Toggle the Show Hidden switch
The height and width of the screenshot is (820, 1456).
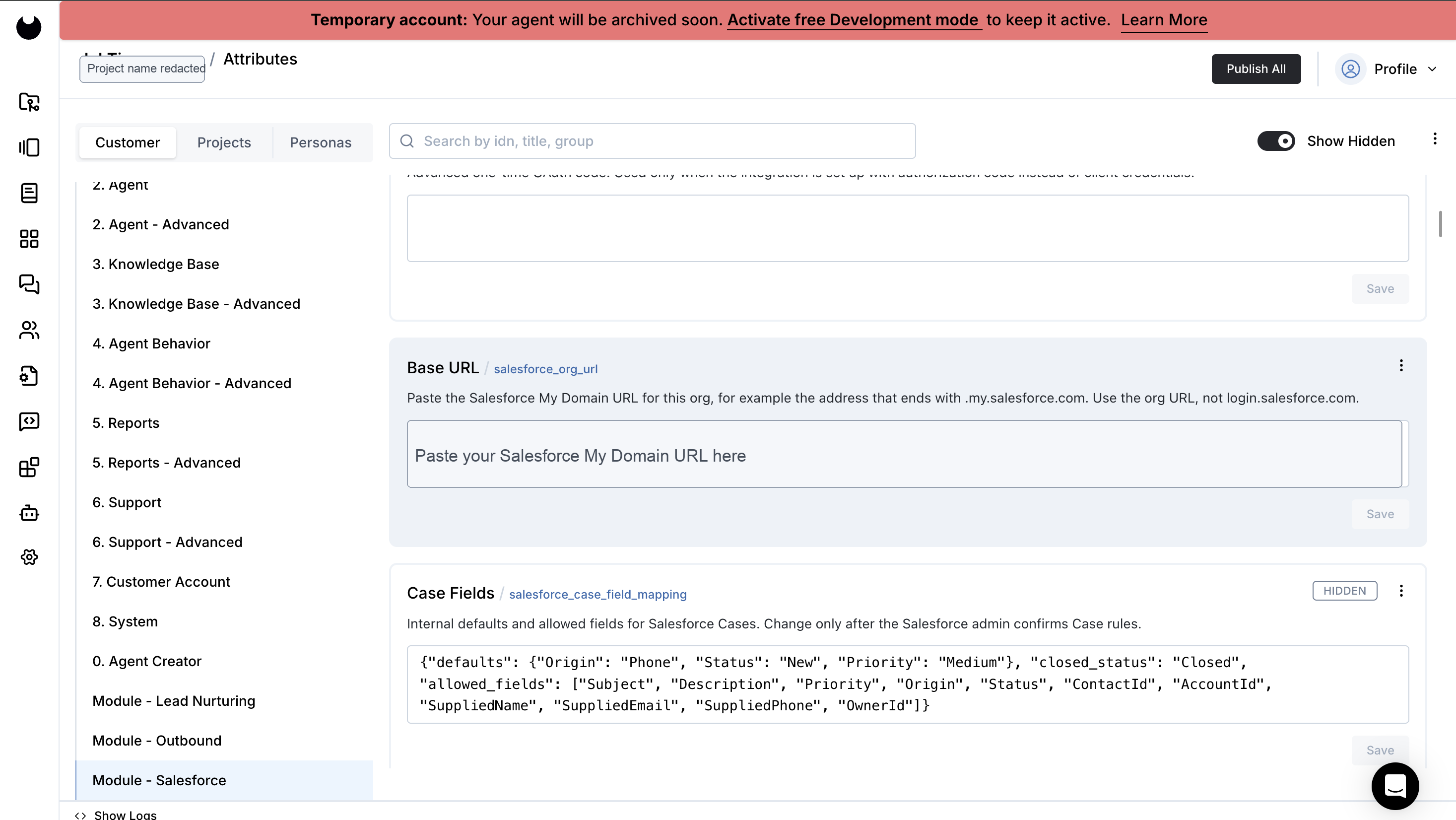(1276, 141)
